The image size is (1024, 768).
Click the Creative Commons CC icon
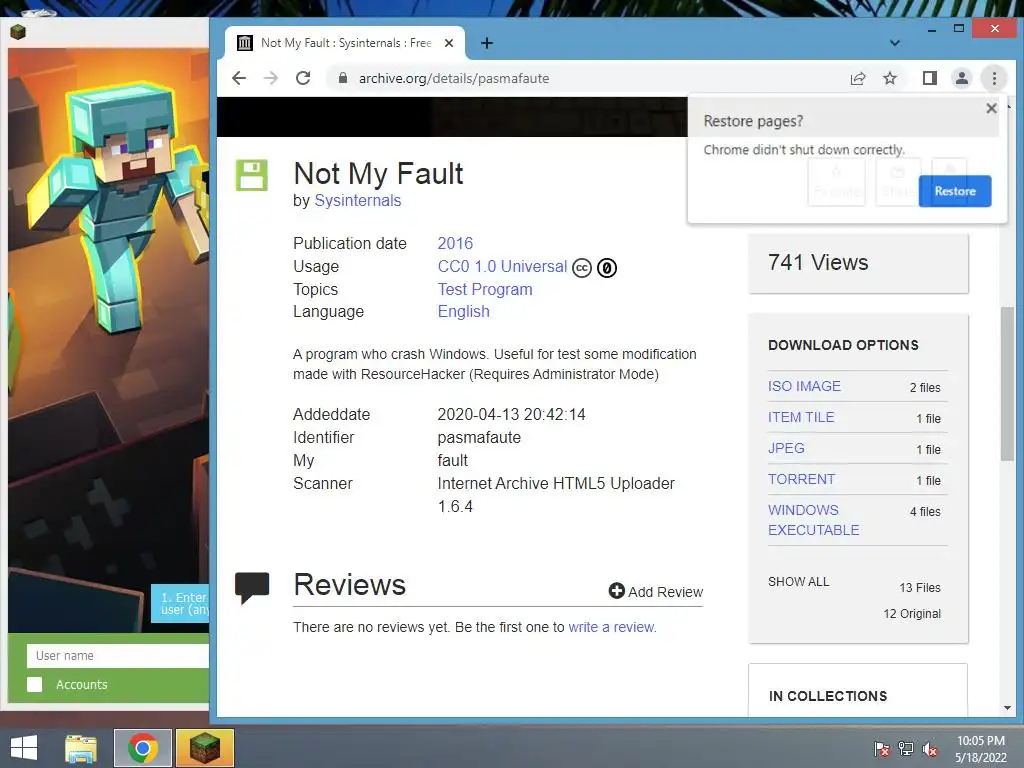click(582, 268)
